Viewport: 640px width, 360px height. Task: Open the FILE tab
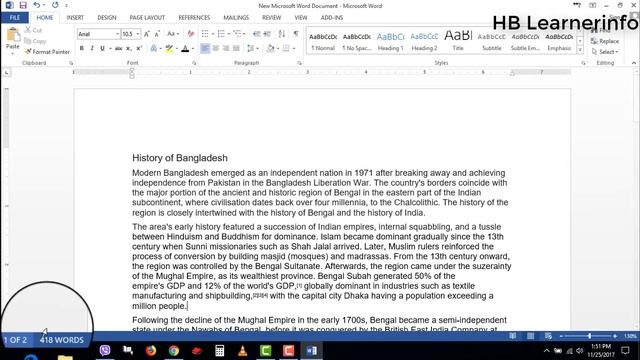[15, 18]
